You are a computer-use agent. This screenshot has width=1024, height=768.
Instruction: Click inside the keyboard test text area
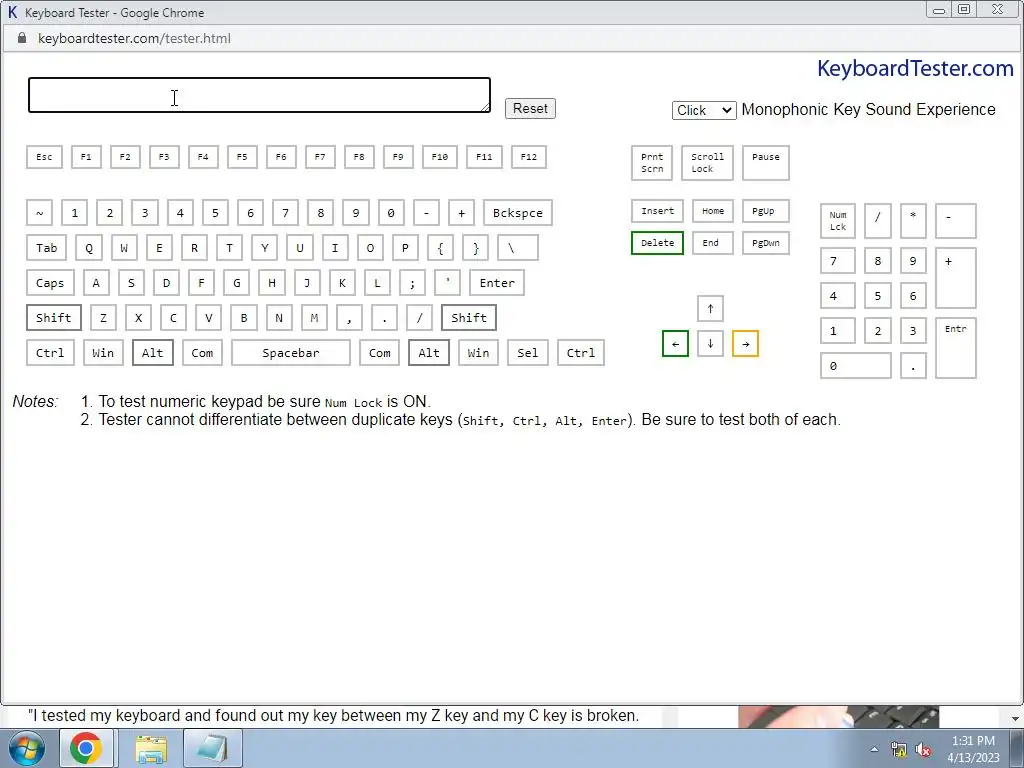pos(259,95)
